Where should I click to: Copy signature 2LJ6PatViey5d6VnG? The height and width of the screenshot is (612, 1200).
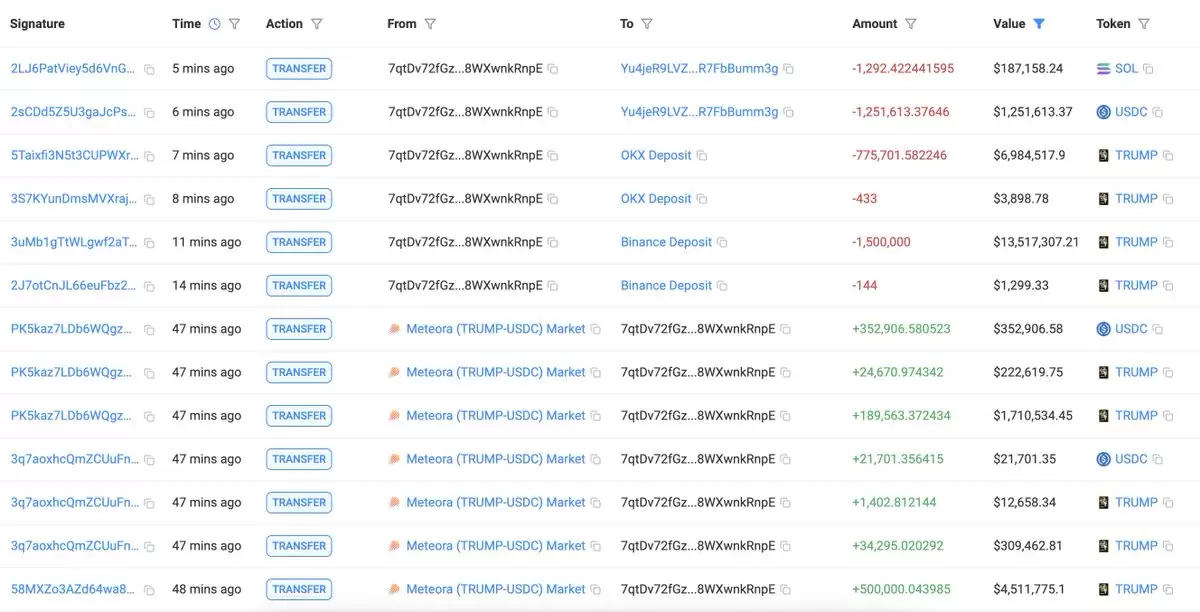149,69
